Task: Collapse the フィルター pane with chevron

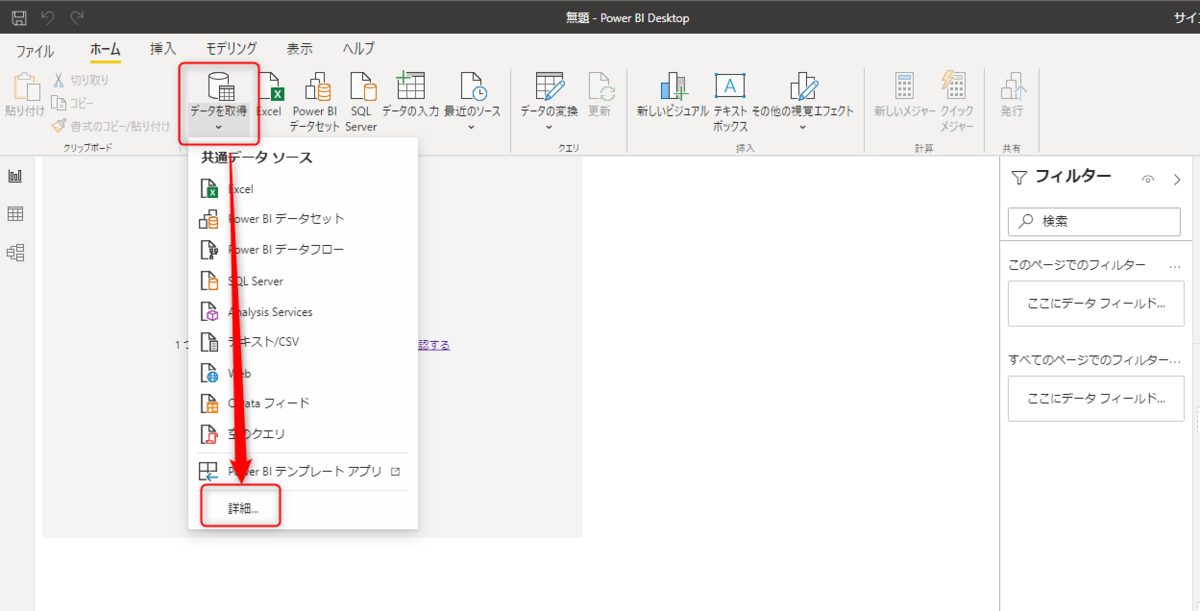Action: 1177,180
